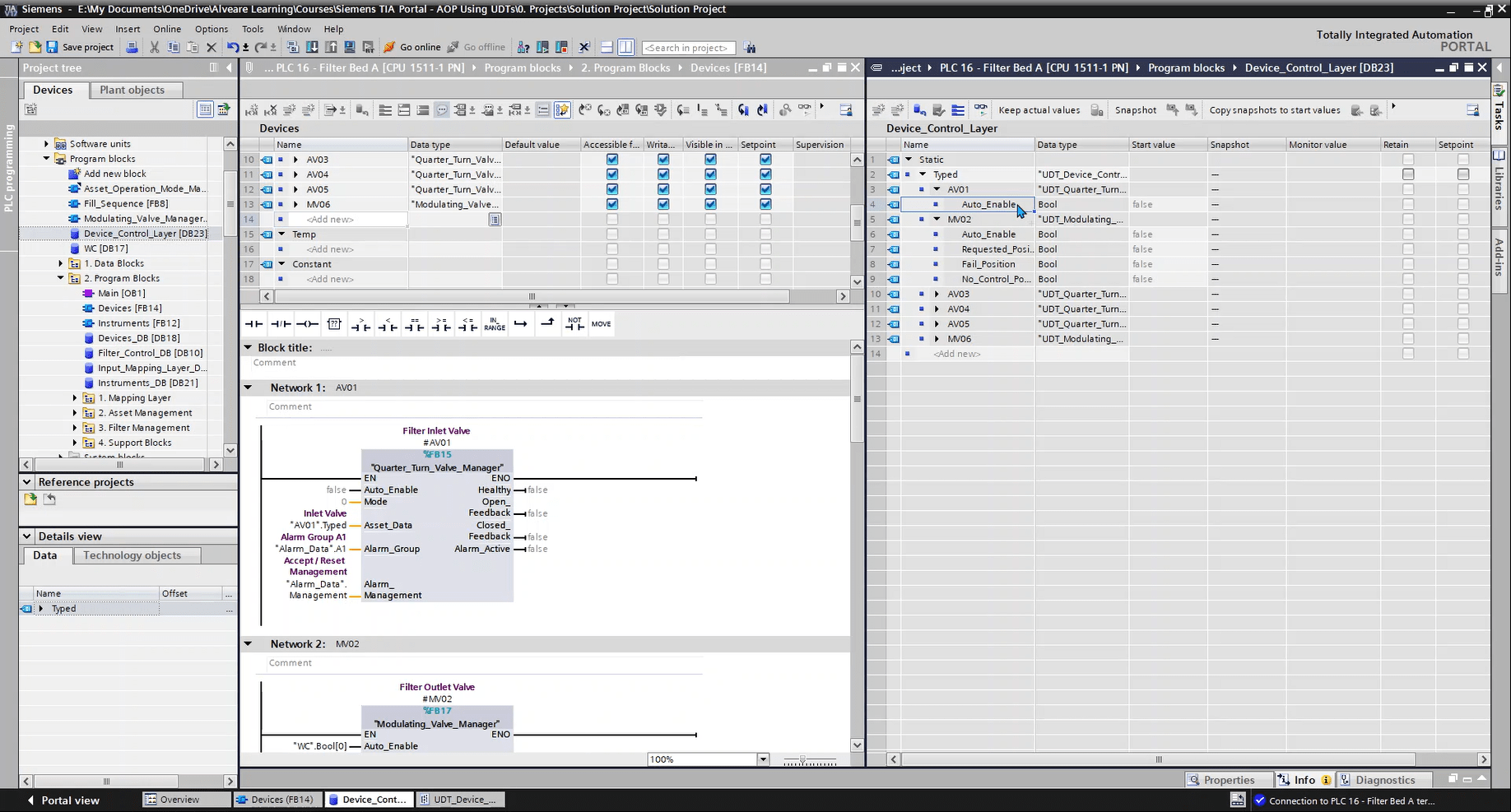
Task: Enable Retain checkbox for the Typed row
Action: pyautogui.click(x=1408, y=174)
